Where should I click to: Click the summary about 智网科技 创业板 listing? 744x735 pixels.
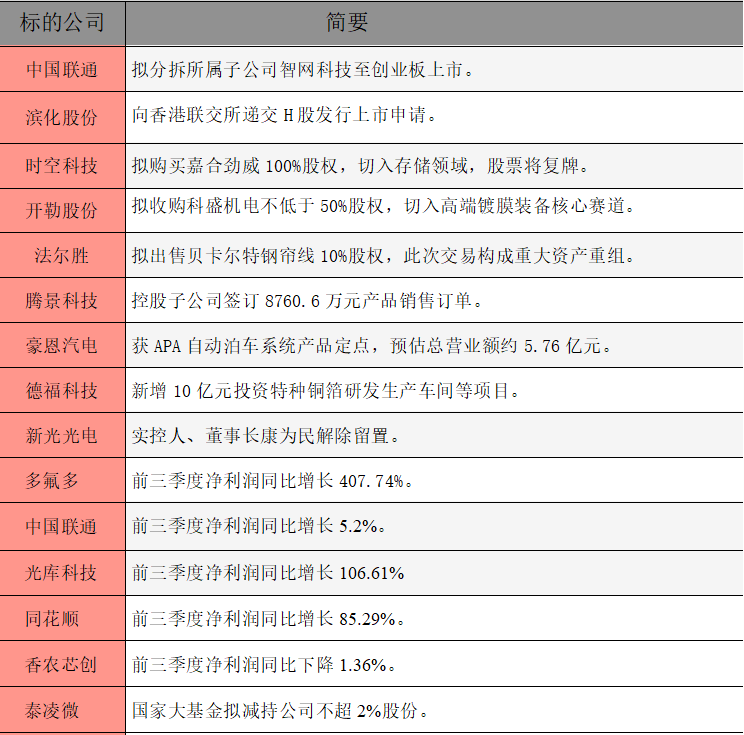pyautogui.click(x=302, y=70)
